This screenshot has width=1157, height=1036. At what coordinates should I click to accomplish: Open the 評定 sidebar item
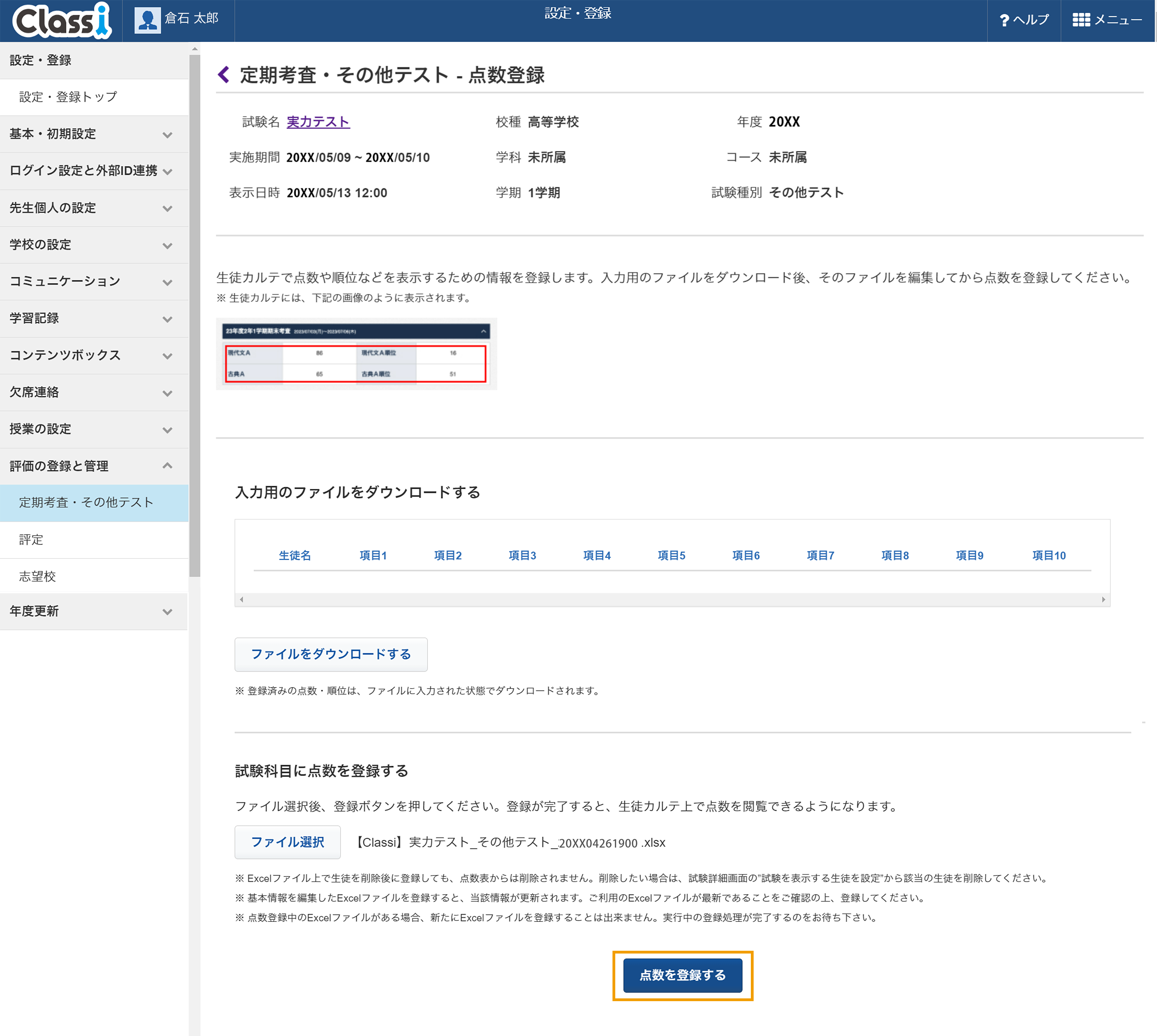pyautogui.click(x=94, y=540)
